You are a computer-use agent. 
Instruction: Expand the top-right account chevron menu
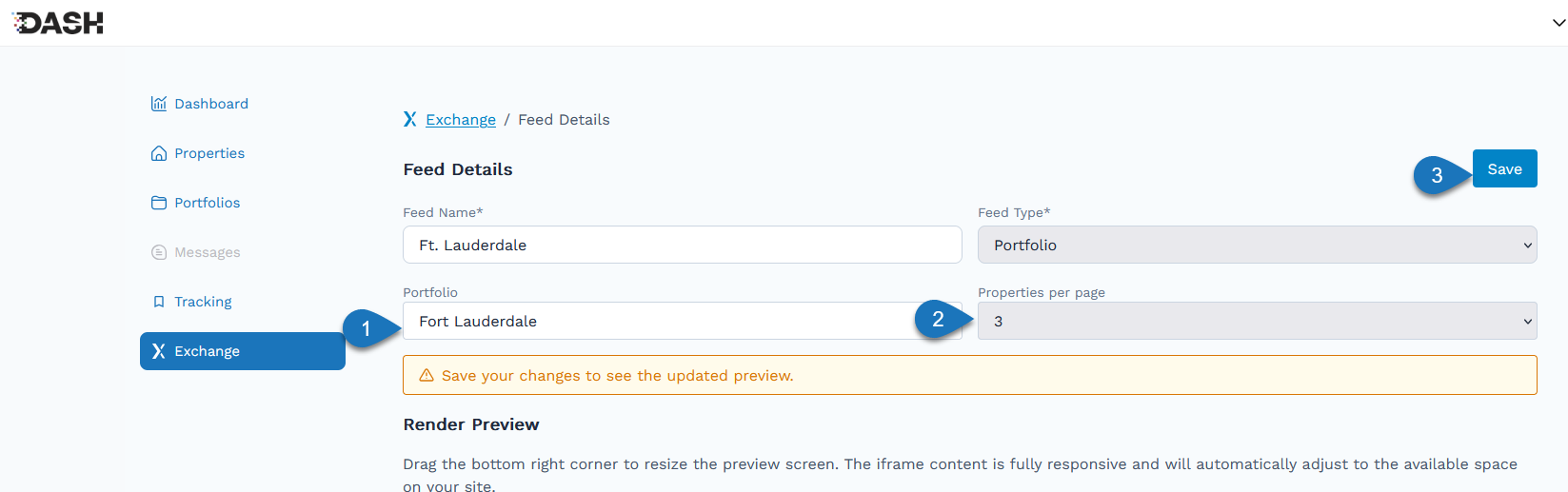(x=1558, y=23)
